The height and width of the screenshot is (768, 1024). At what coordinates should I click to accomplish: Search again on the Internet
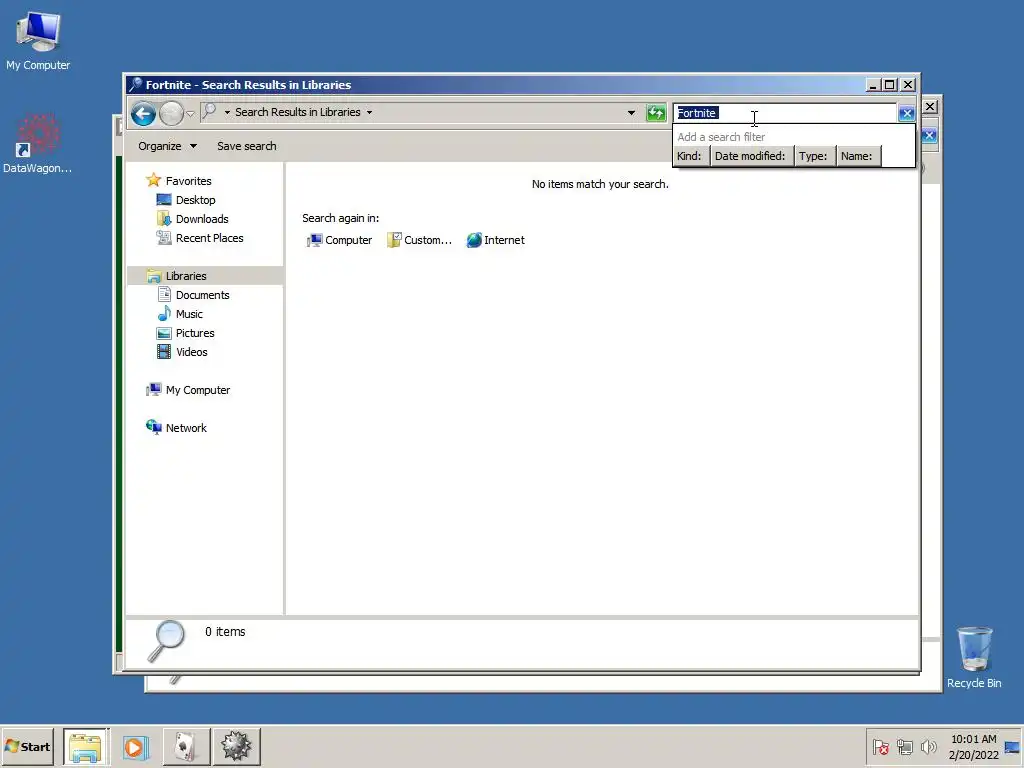click(496, 240)
